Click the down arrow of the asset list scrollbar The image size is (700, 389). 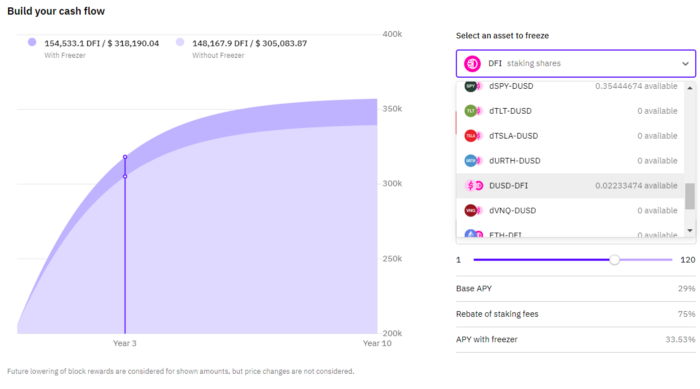click(690, 231)
